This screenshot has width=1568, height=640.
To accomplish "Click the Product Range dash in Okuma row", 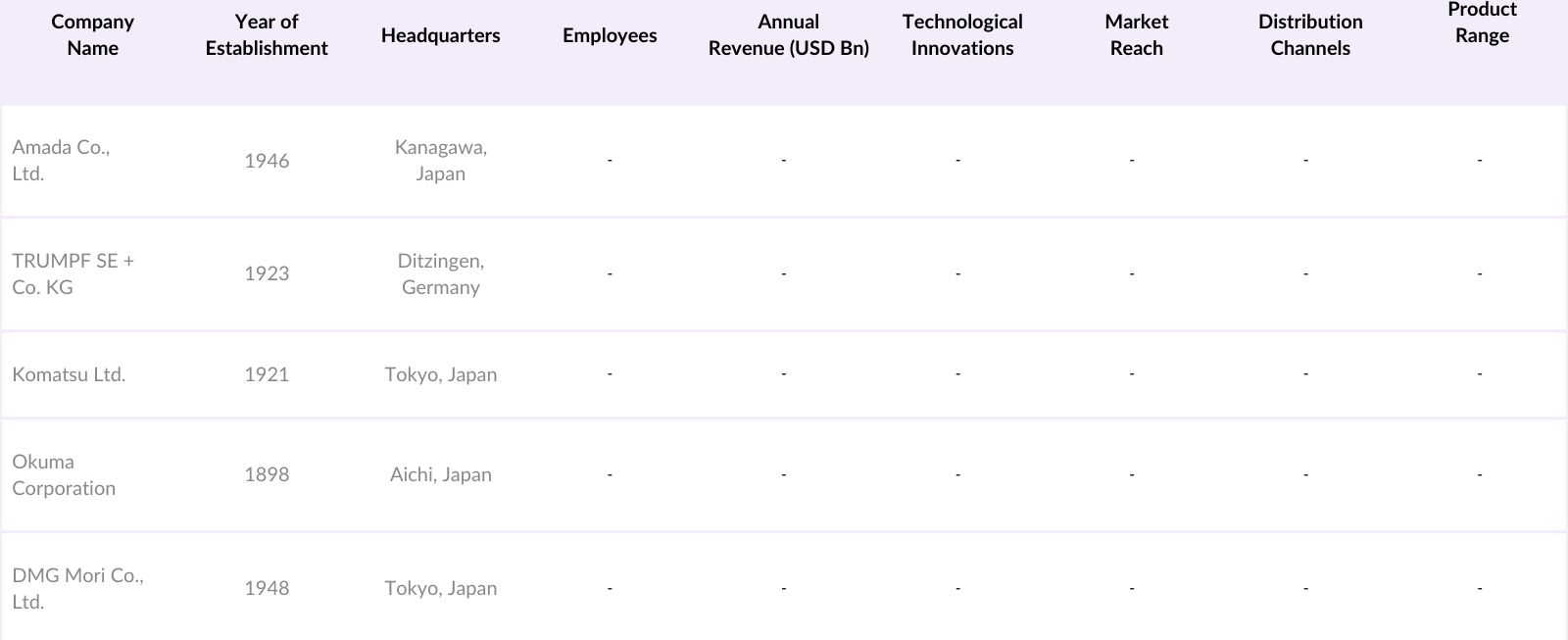I will [x=1479, y=474].
